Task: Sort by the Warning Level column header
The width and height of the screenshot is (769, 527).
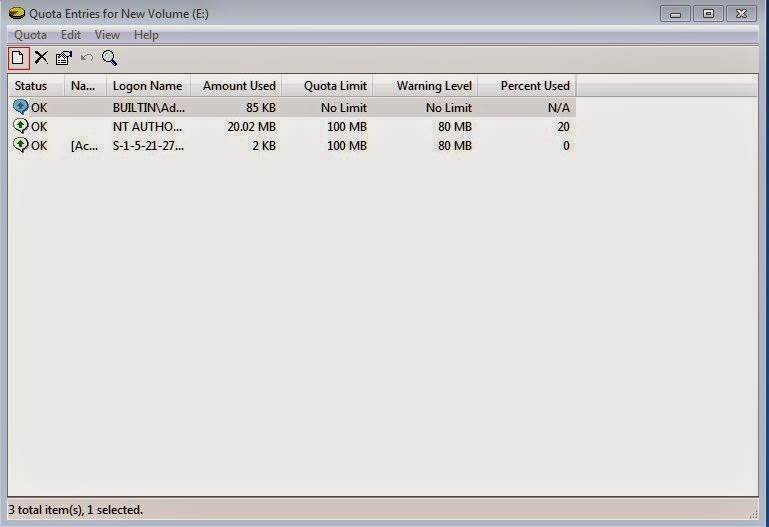Action: pos(425,86)
